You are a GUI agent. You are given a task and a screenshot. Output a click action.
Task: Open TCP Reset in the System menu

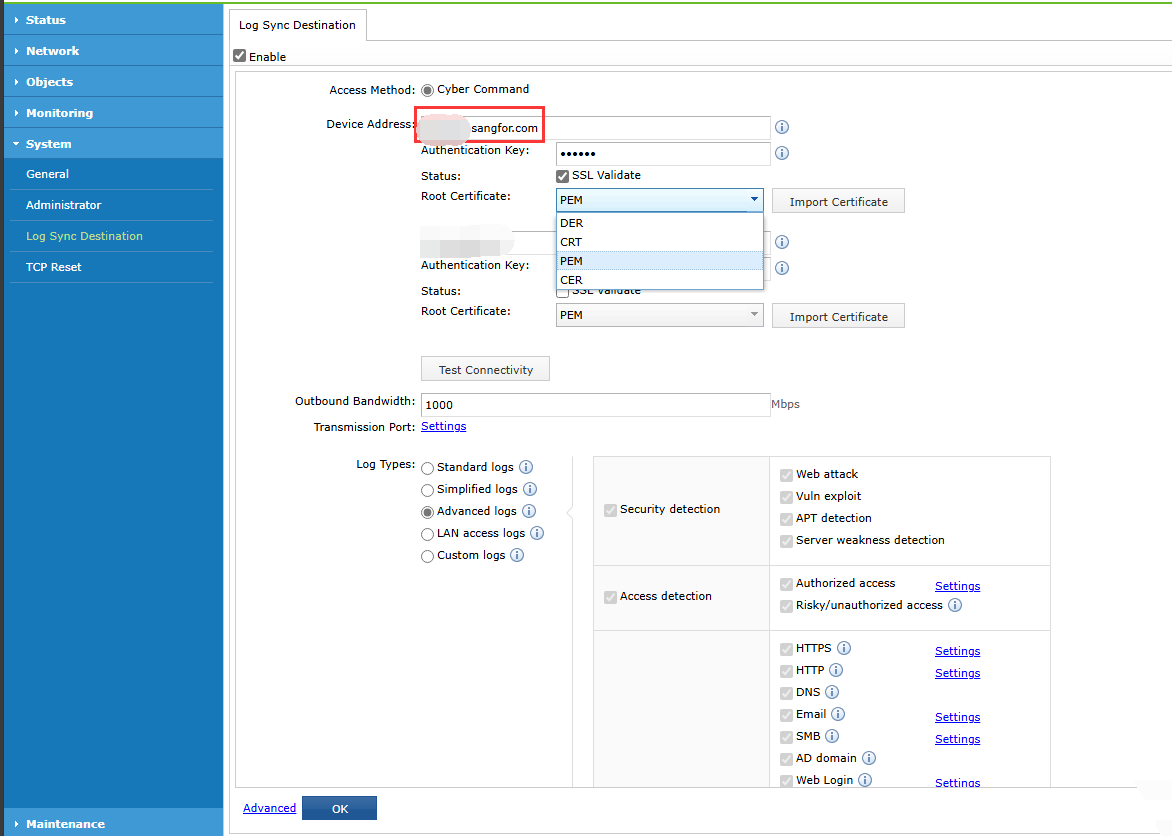pyautogui.click(x=54, y=267)
